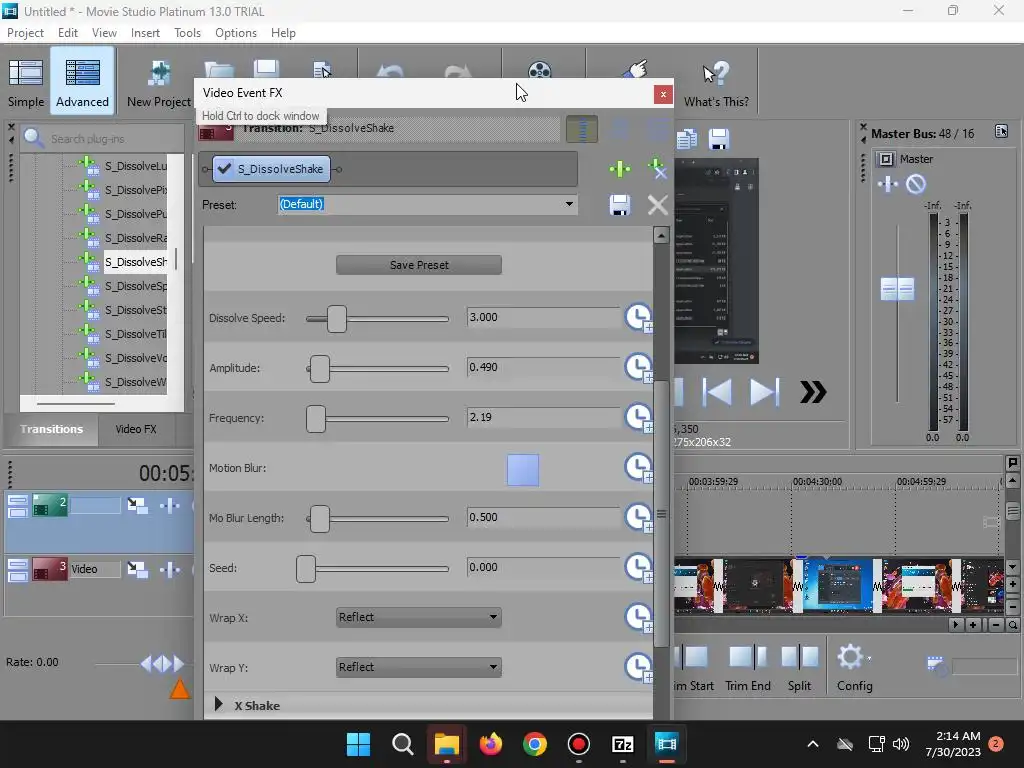1024x768 pixels.
Task: Toggle Master automation settings icon
Action: [916, 184]
